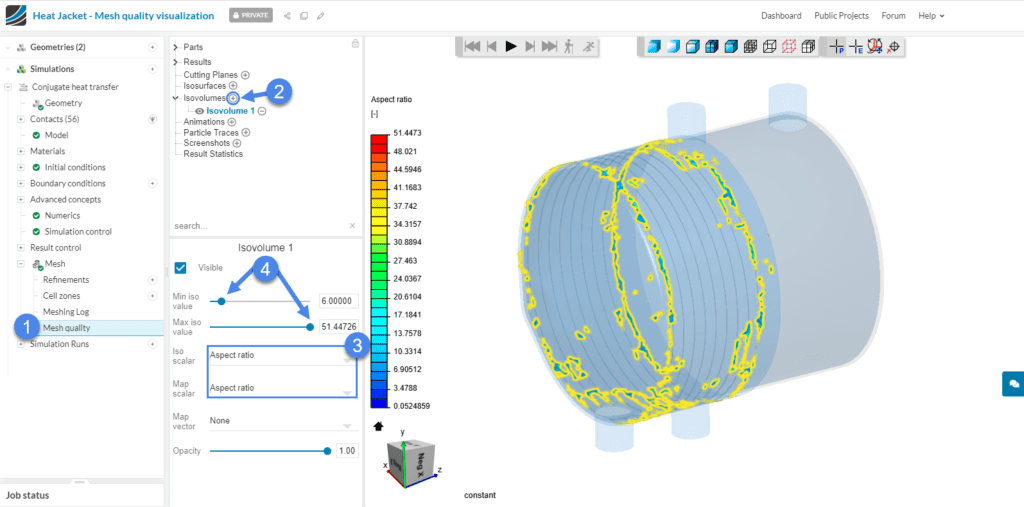Open the Help menu
The width and height of the screenshot is (1024, 507).
(x=931, y=16)
